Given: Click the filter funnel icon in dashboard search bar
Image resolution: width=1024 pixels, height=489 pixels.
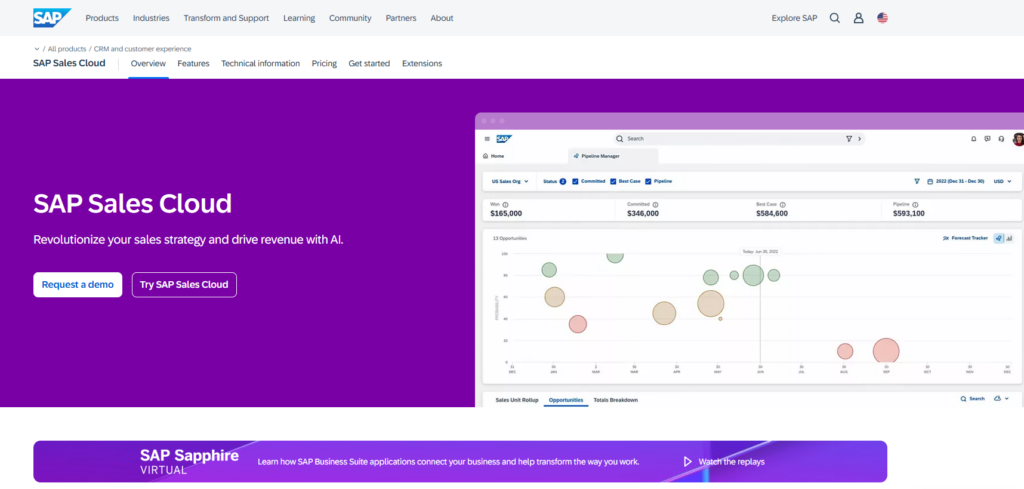Looking at the screenshot, I should click(848, 138).
